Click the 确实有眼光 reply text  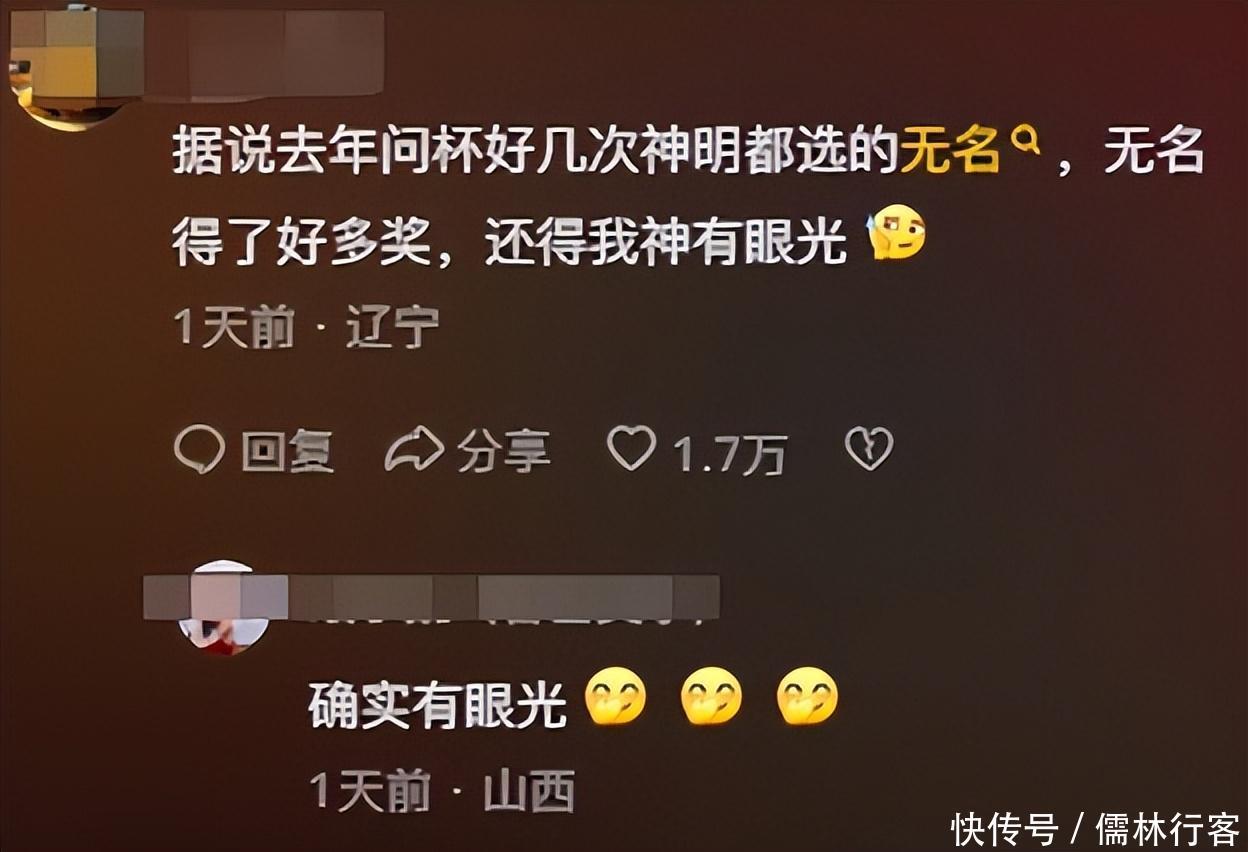pyautogui.click(x=438, y=705)
